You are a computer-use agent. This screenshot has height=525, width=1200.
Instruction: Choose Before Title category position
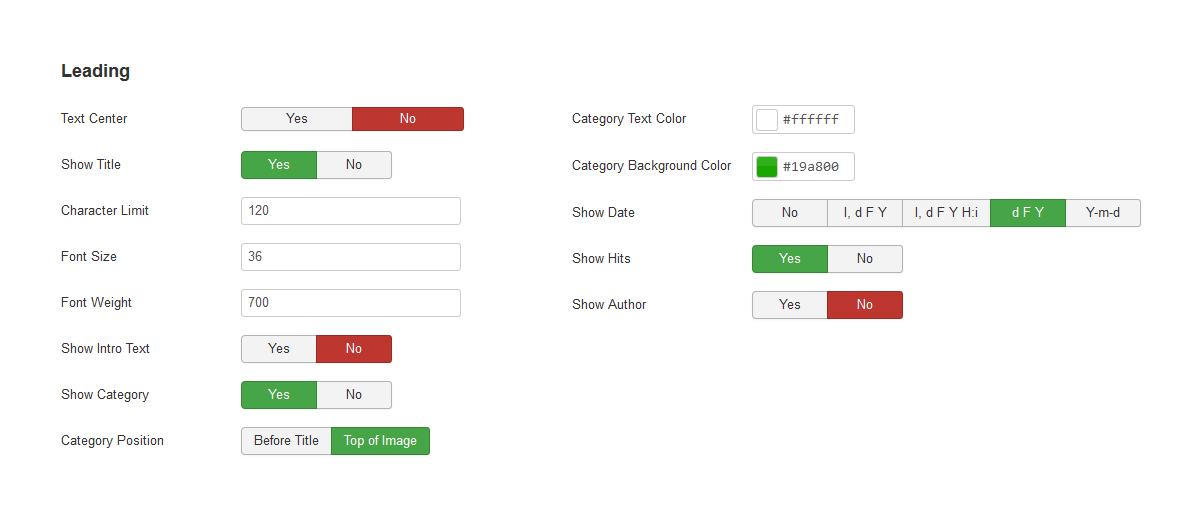[286, 441]
